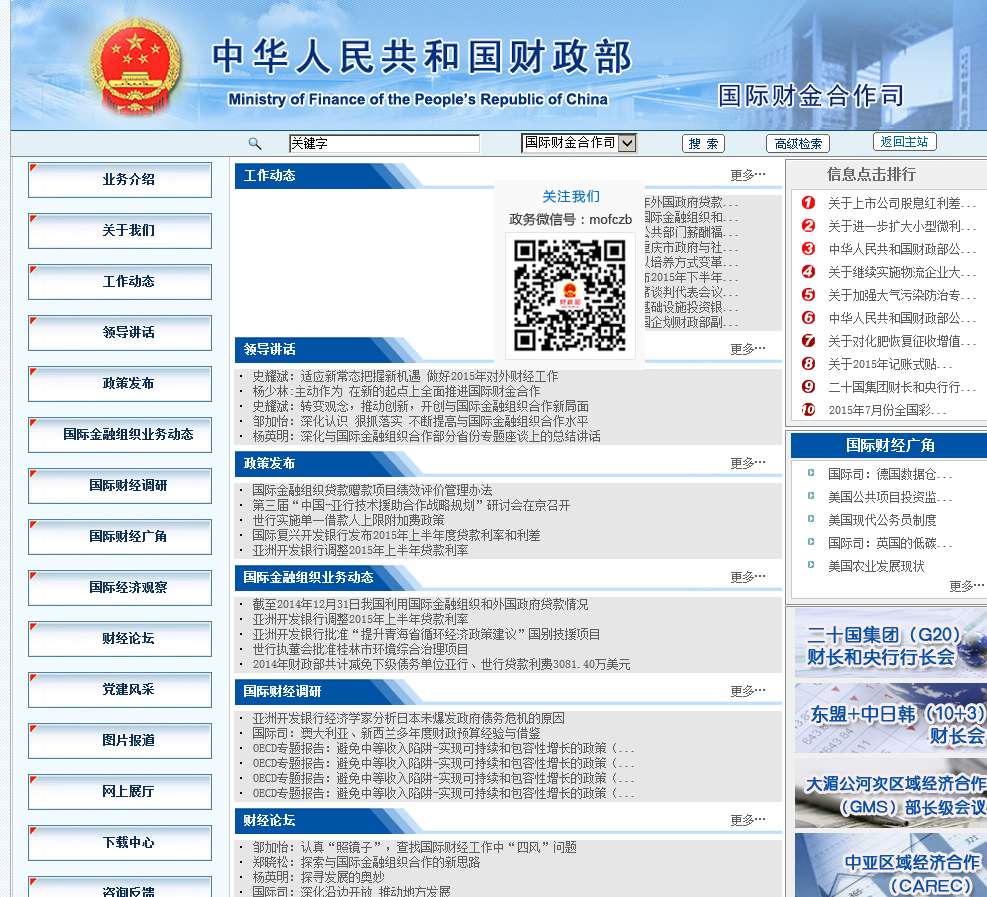Click the magnifying glass search icon
This screenshot has width=987, height=897.
tap(255, 144)
